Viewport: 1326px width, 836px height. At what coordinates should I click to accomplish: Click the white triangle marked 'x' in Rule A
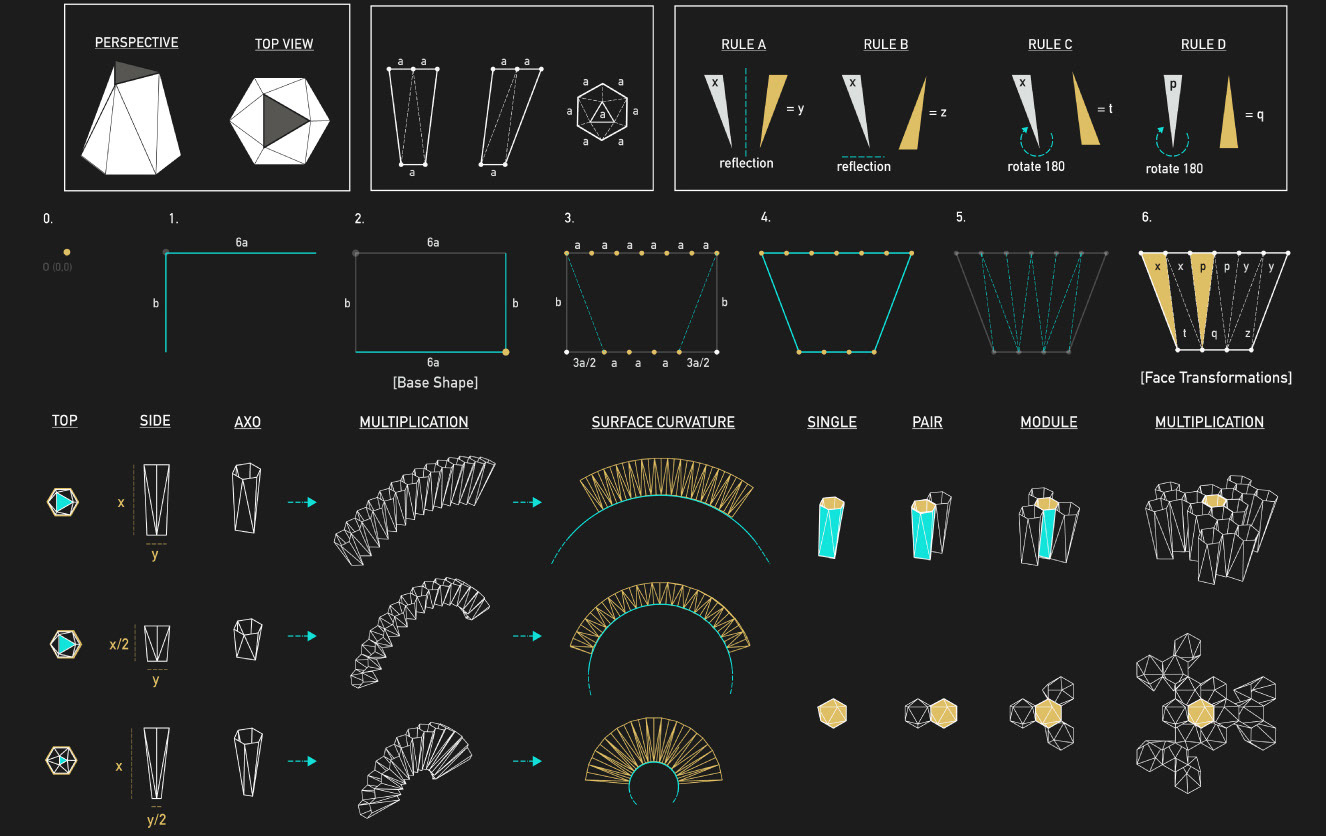720,109
